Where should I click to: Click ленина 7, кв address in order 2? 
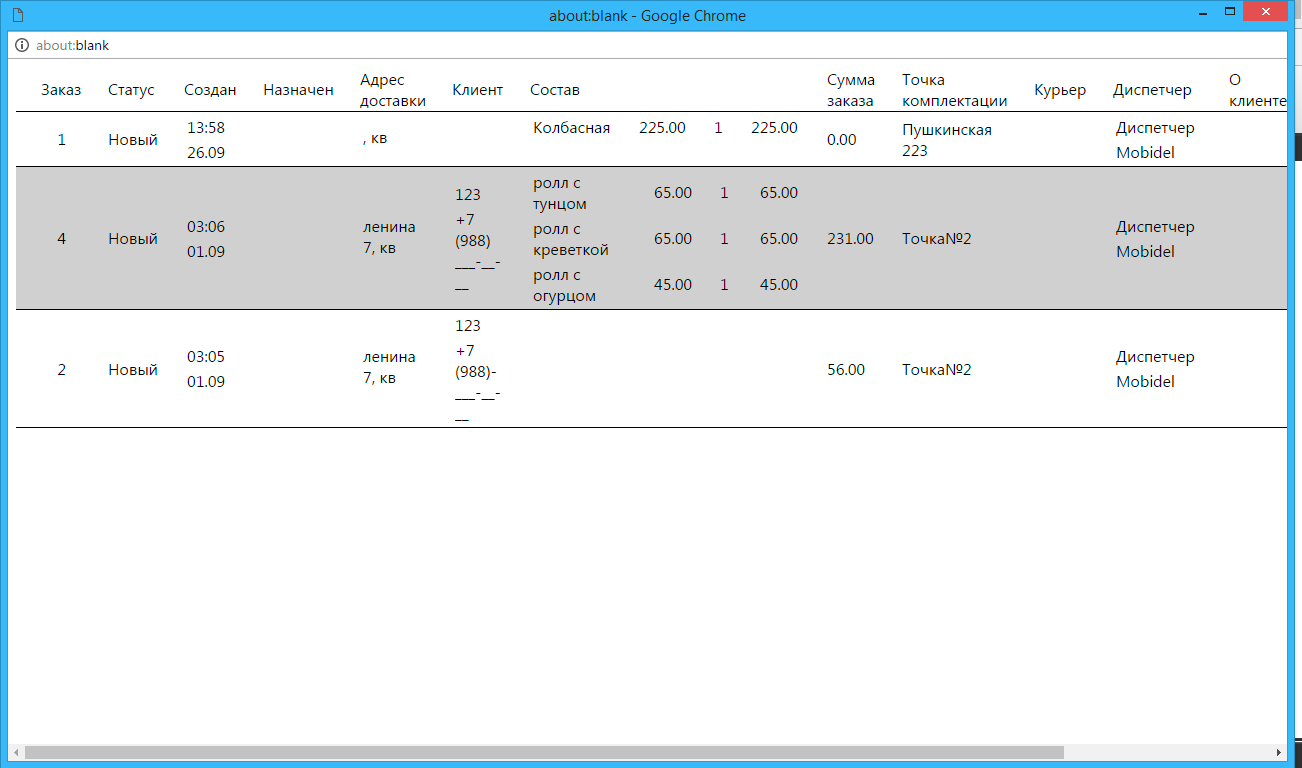tap(389, 368)
